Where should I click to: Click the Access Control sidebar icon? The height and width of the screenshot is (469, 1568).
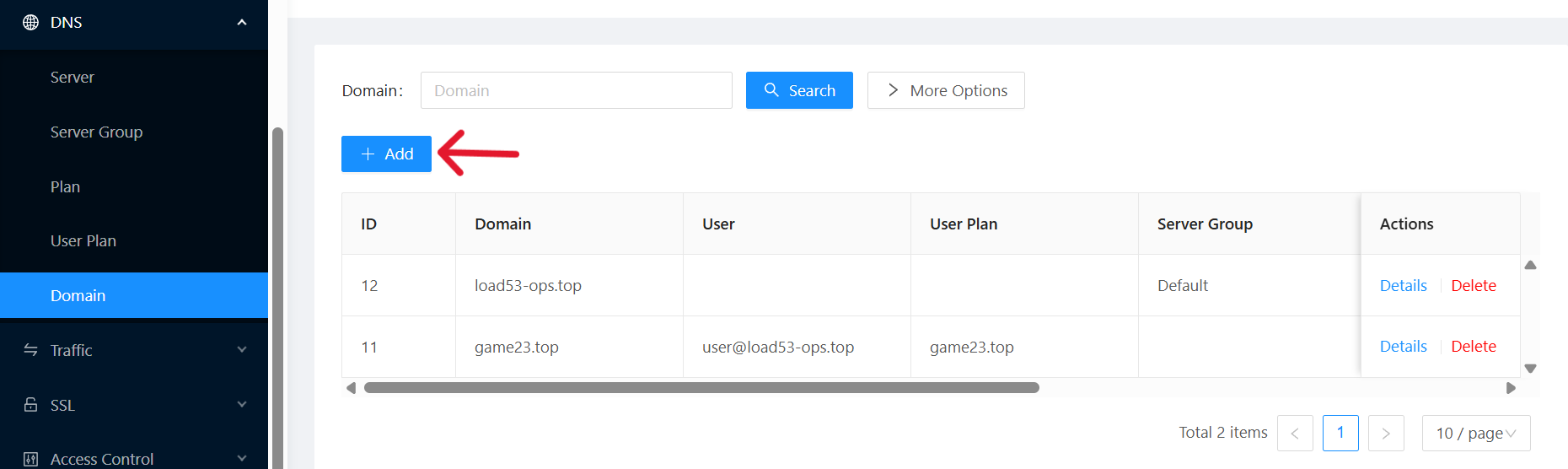(30, 459)
